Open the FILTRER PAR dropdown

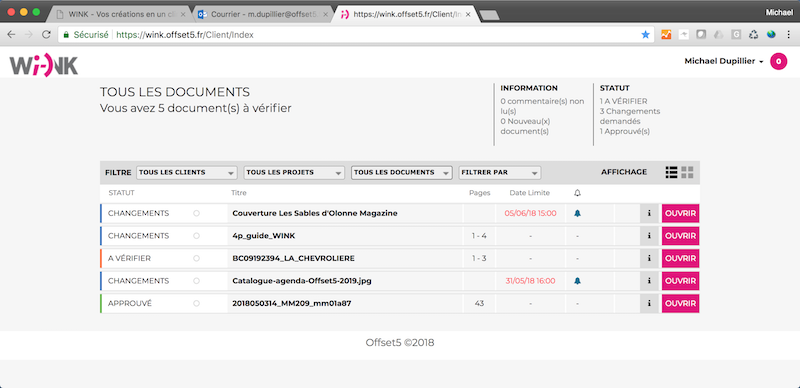(x=500, y=173)
